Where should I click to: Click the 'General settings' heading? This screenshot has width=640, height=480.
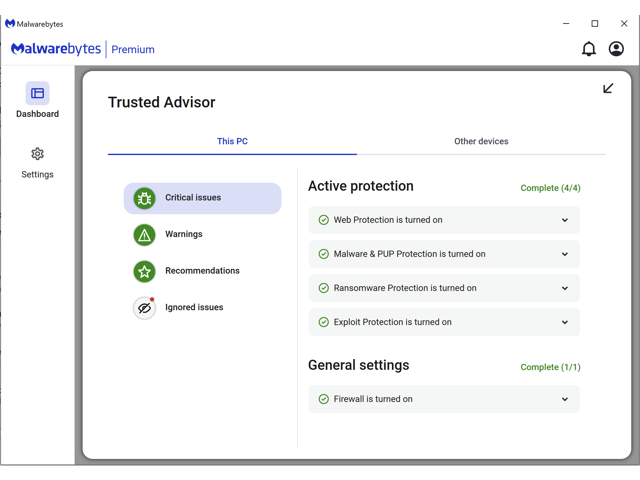point(359,365)
